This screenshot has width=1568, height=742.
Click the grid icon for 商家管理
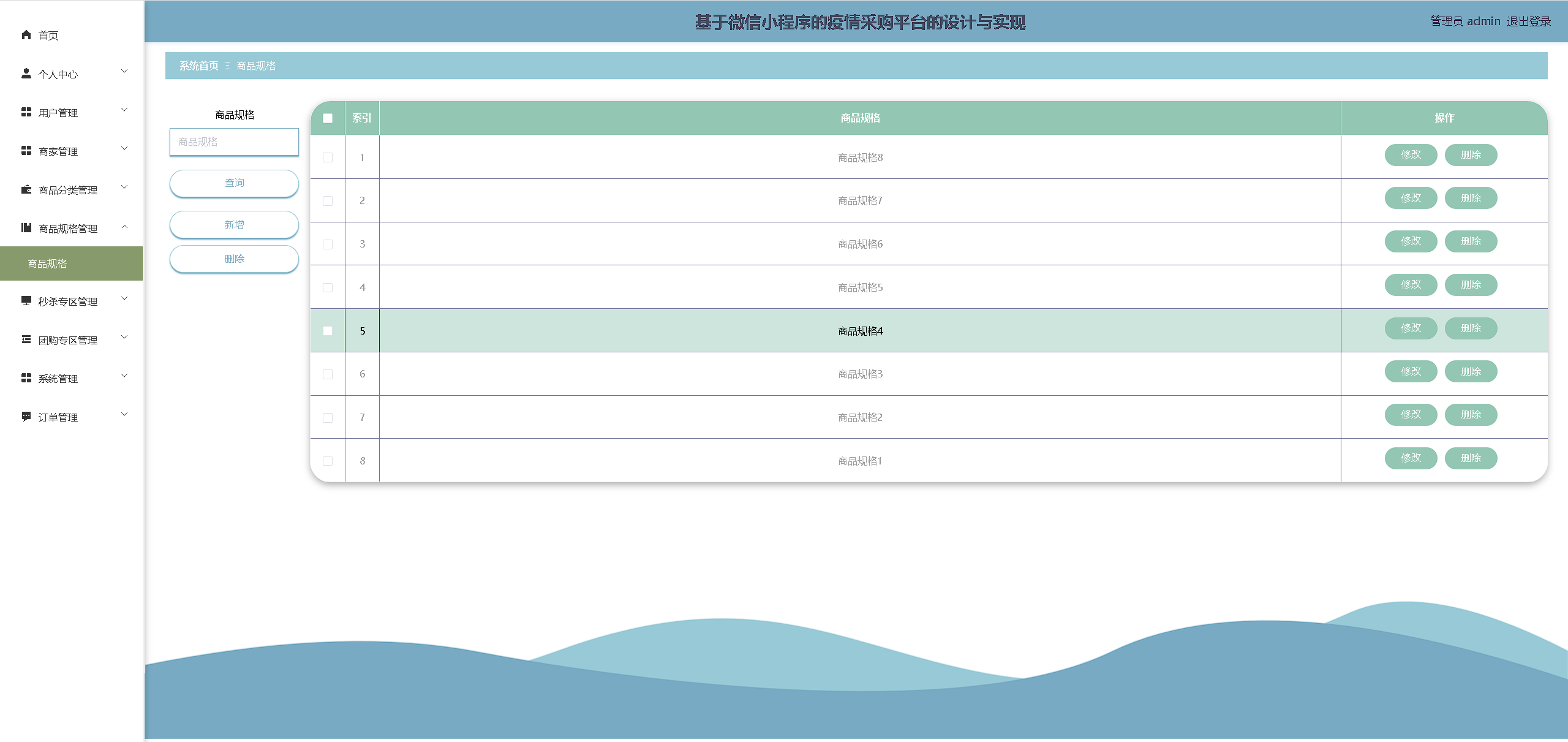point(26,151)
